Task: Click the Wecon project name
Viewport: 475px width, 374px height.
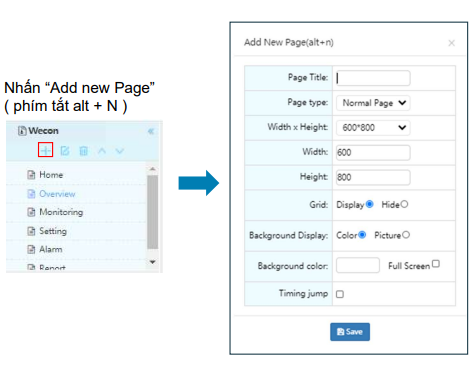Action: [x=43, y=131]
